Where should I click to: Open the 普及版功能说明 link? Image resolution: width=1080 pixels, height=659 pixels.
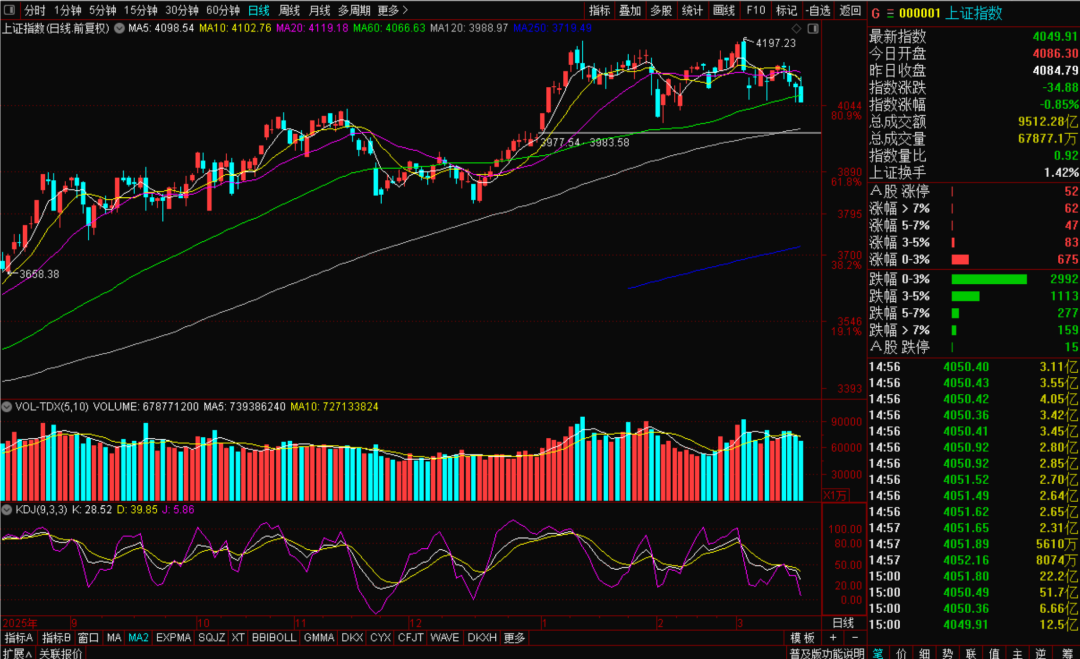(x=826, y=653)
